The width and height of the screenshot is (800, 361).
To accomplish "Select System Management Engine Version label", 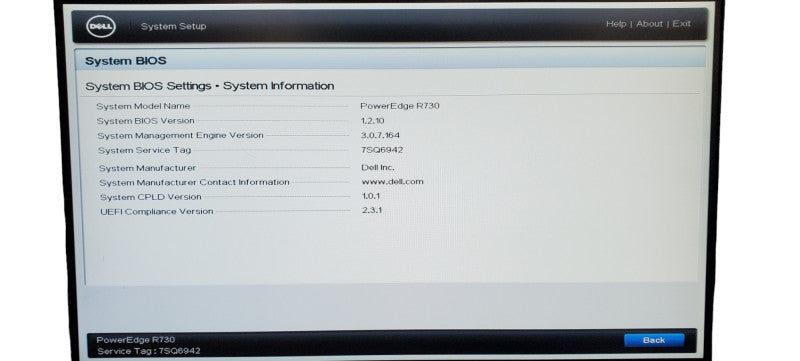I will 181,136.
